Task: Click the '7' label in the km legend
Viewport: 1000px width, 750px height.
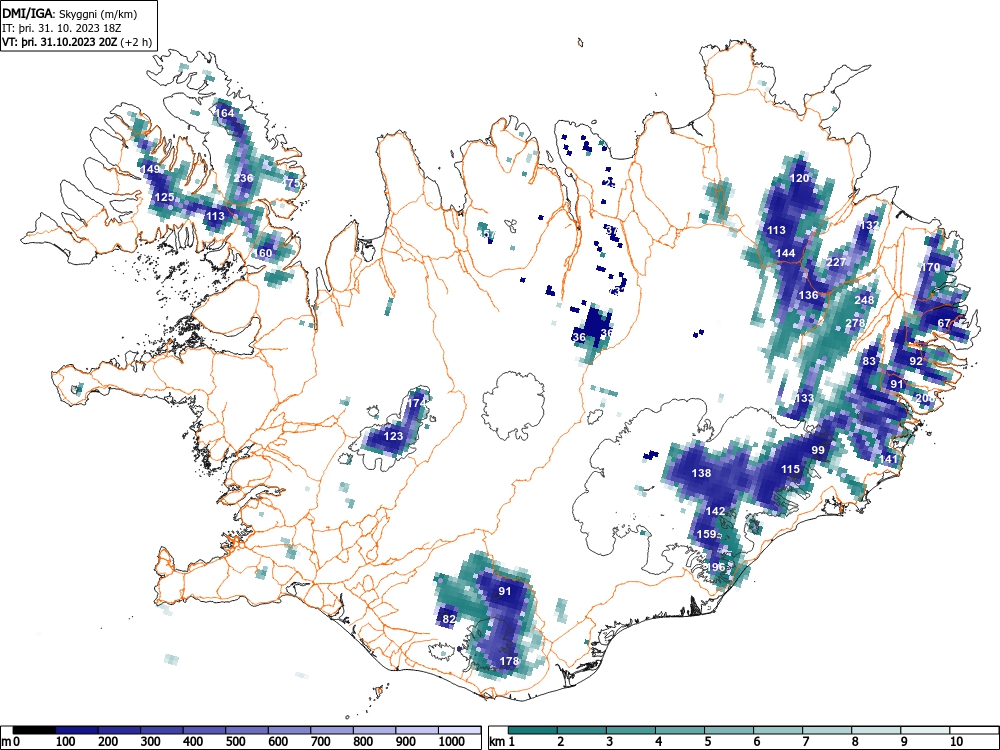Action: tap(805, 742)
